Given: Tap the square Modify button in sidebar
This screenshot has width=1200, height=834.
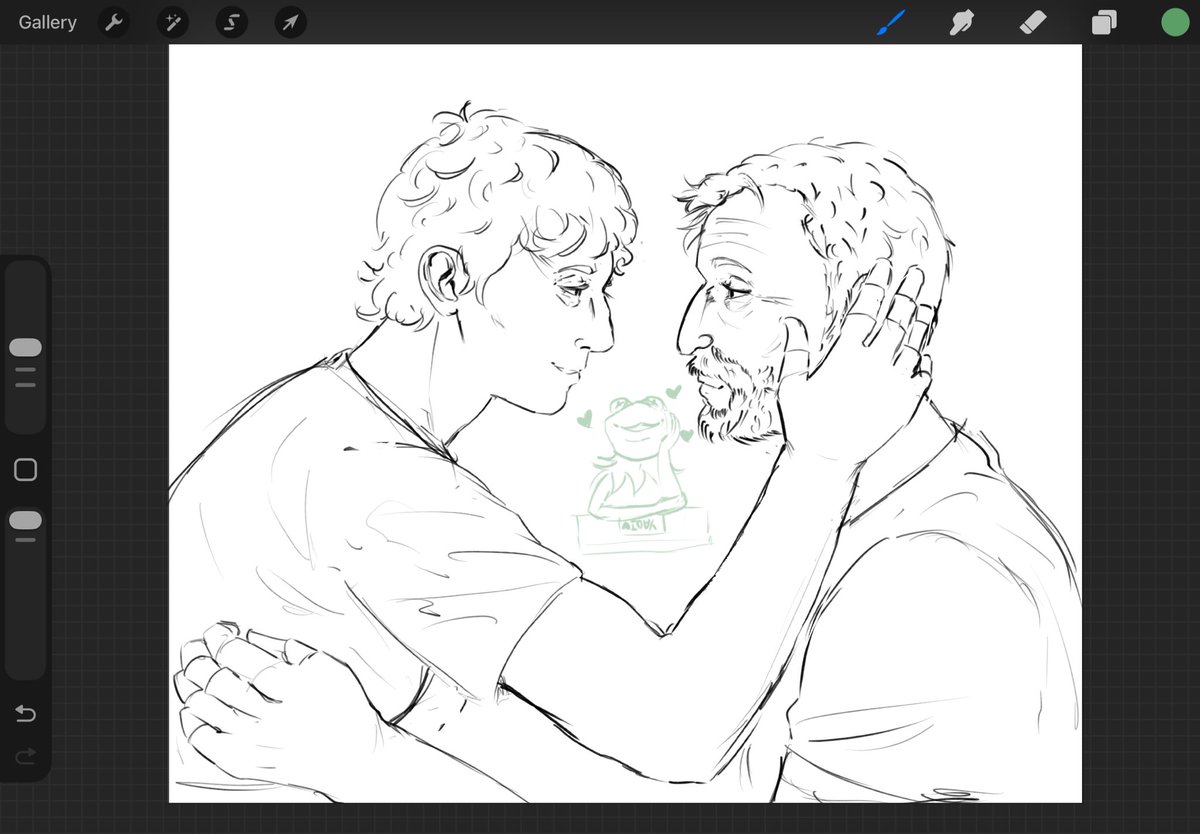Looking at the screenshot, I should pos(25,470).
